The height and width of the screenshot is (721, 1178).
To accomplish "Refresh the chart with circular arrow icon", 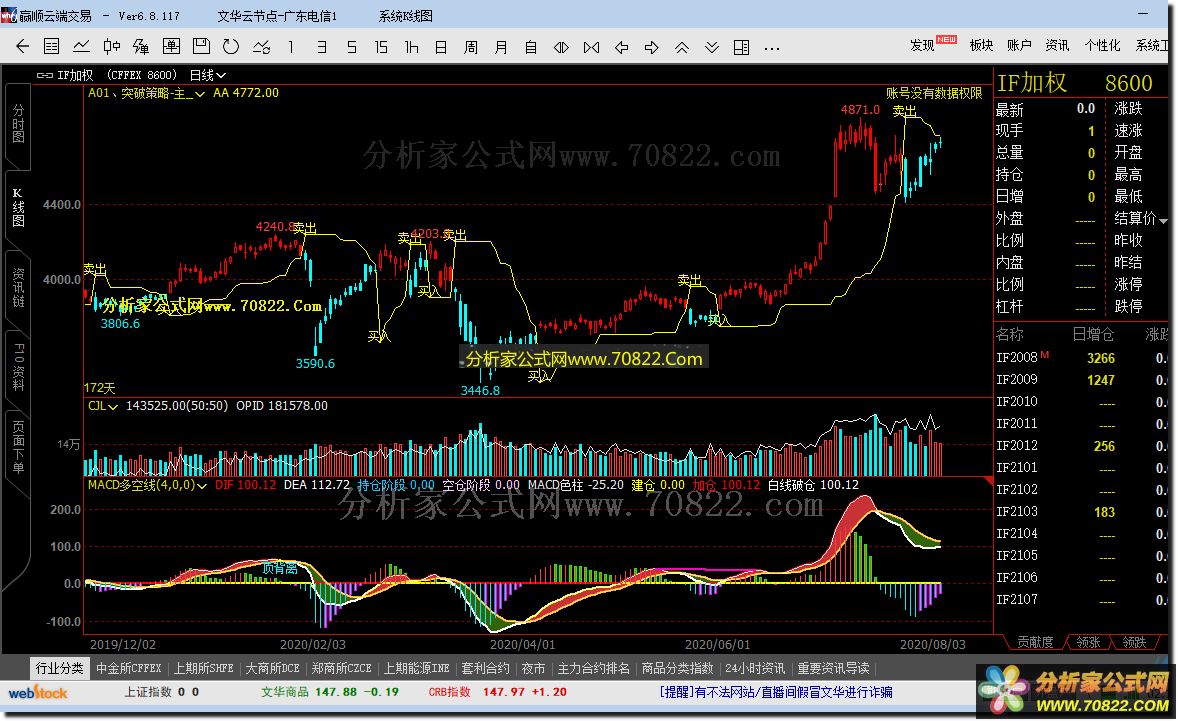I will click(x=231, y=47).
